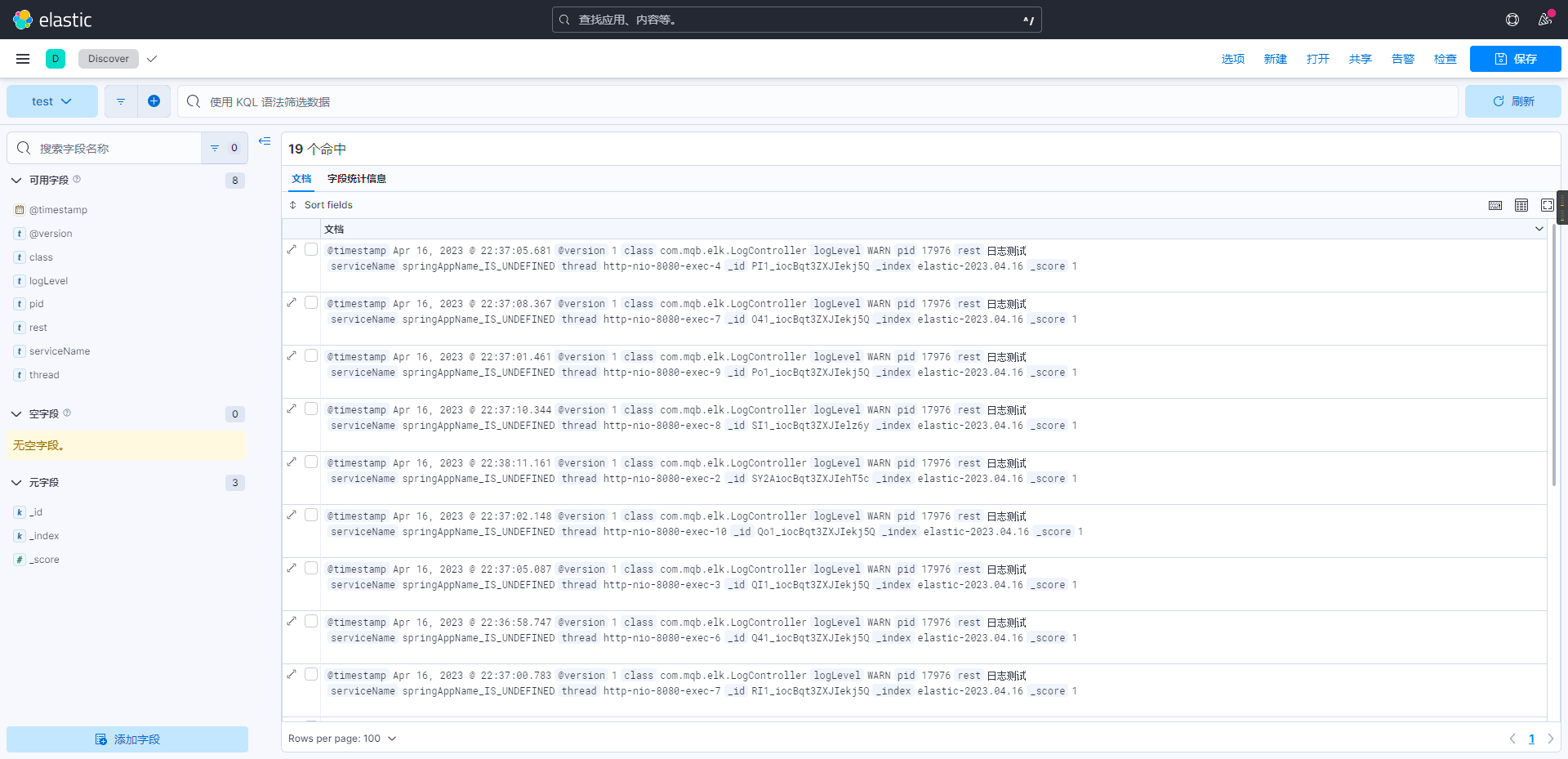Tick the checkbox for the 22:37:08.367 entry
The width and height of the screenshot is (1568, 759).
(311, 302)
